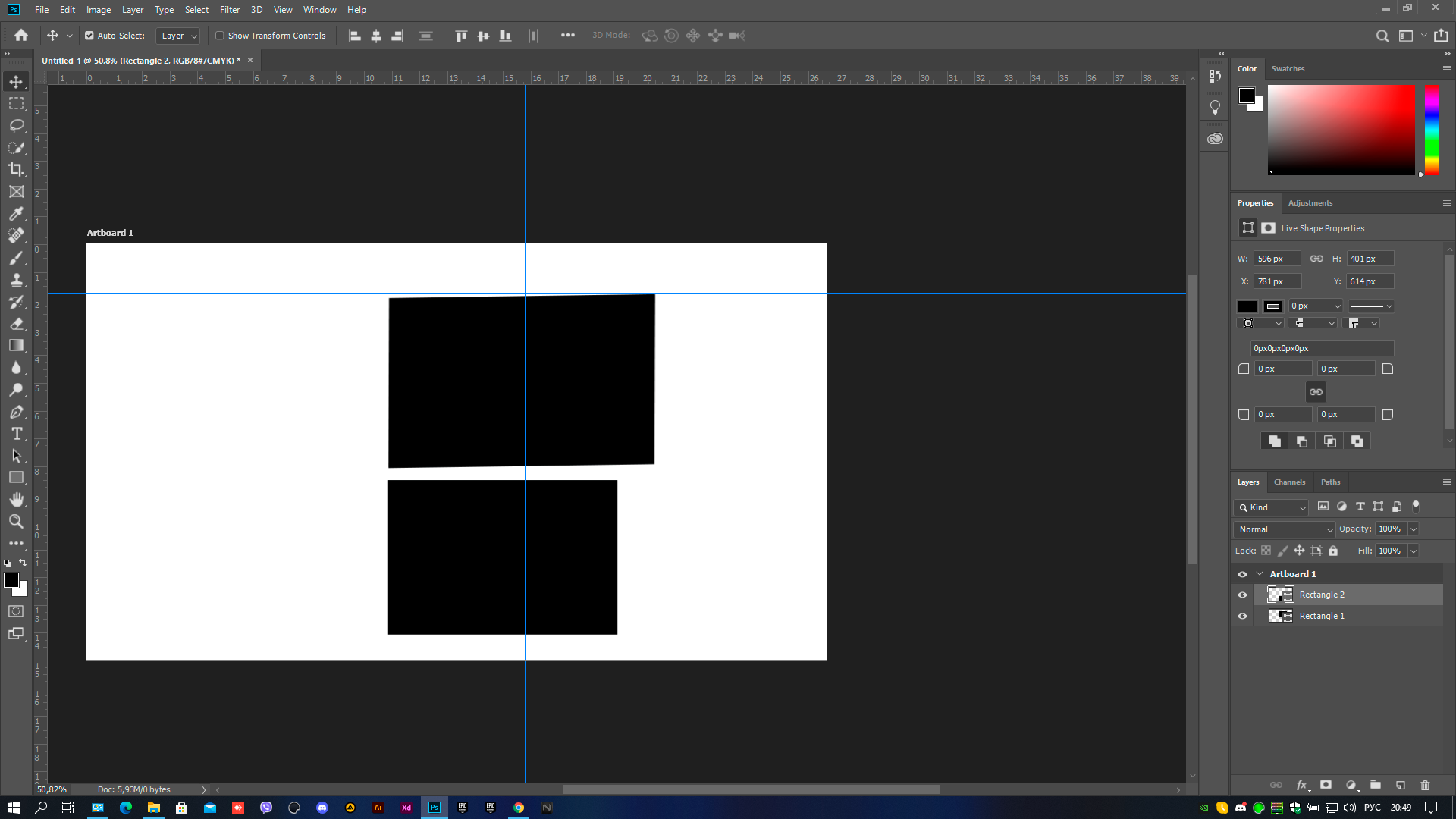
Task: Collapse the Artboard 1 layer group
Action: tap(1260, 574)
